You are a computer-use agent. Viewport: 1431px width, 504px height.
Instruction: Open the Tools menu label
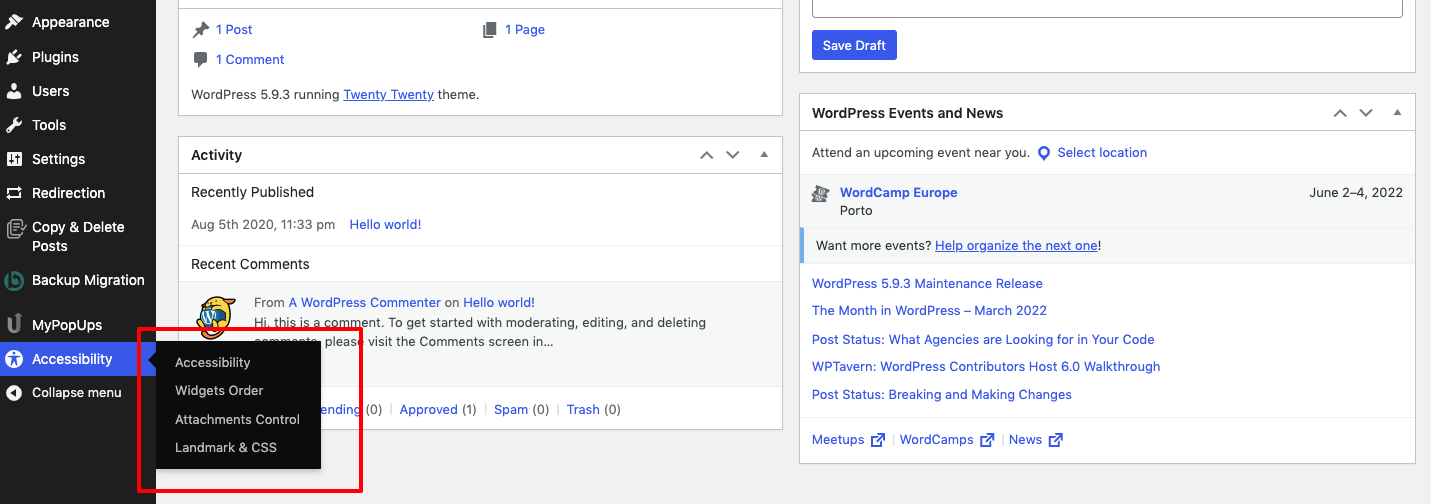coord(49,125)
